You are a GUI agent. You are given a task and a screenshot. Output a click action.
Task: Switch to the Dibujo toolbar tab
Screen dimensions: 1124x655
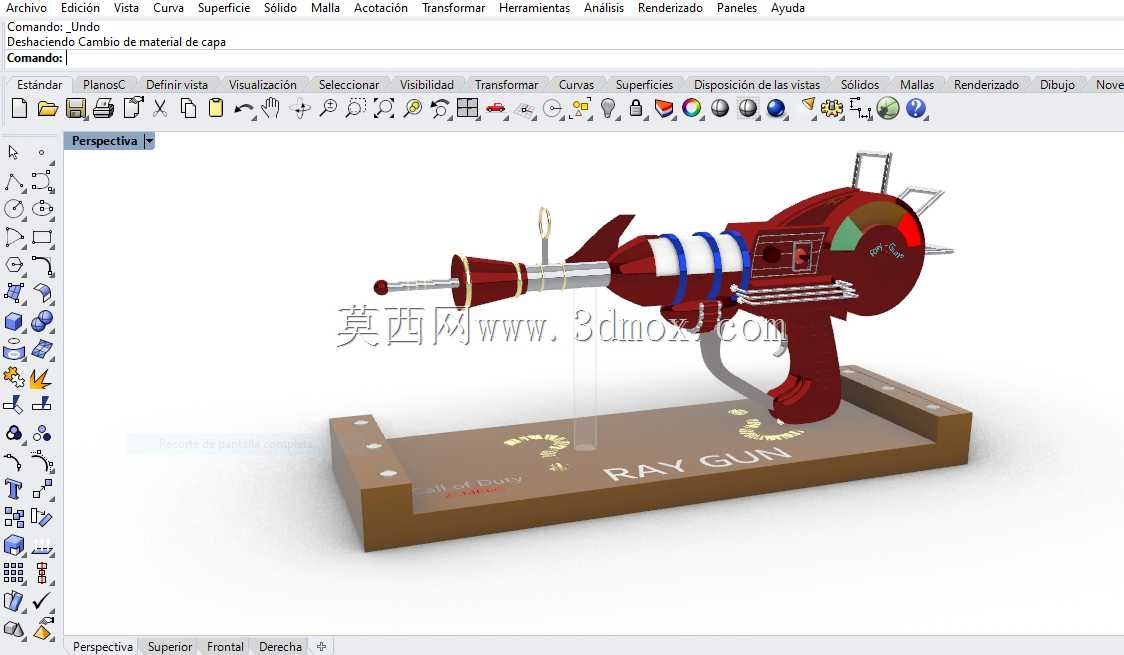coord(1057,85)
